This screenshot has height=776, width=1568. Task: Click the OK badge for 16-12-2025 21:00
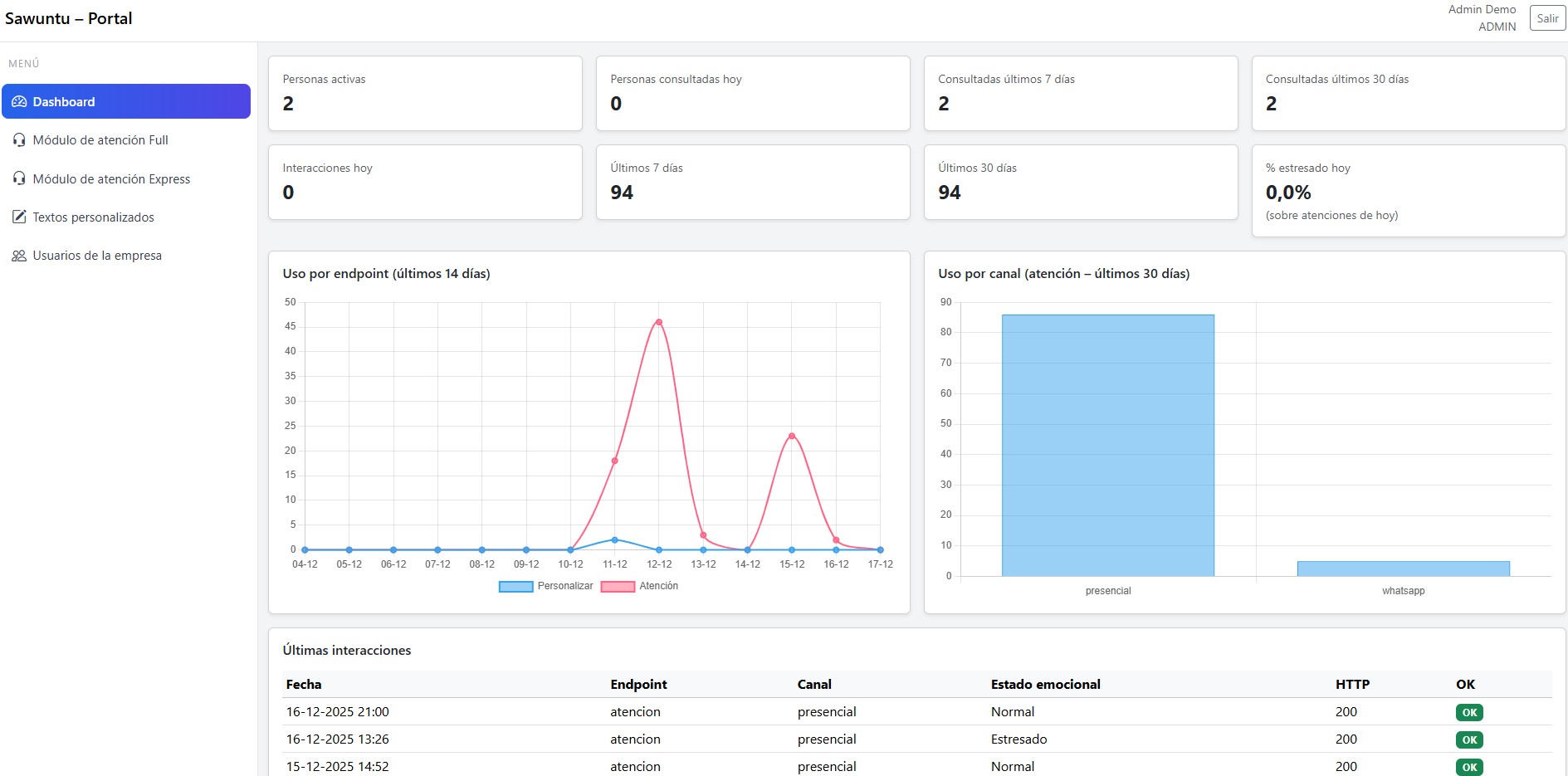[1469, 712]
